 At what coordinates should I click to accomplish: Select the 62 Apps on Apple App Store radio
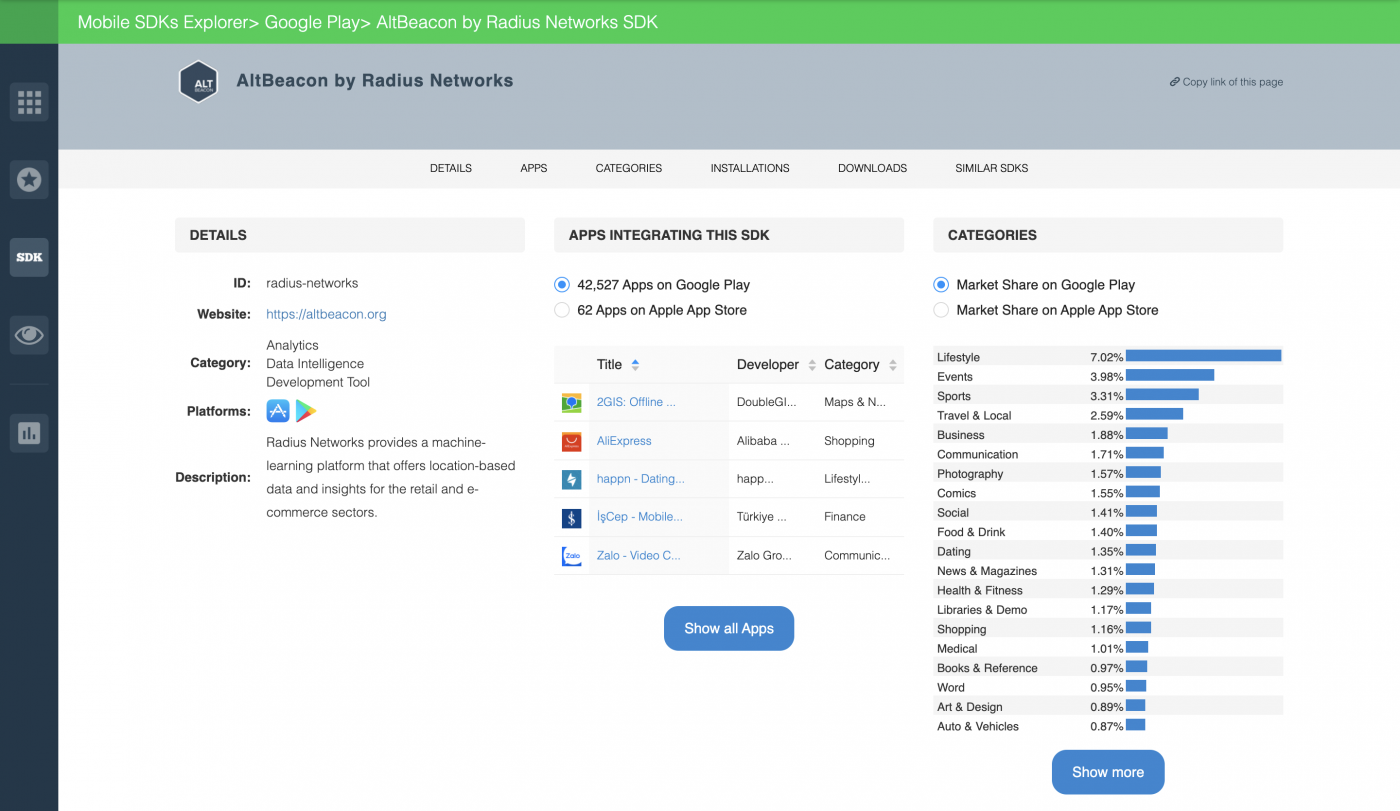[561, 309]
